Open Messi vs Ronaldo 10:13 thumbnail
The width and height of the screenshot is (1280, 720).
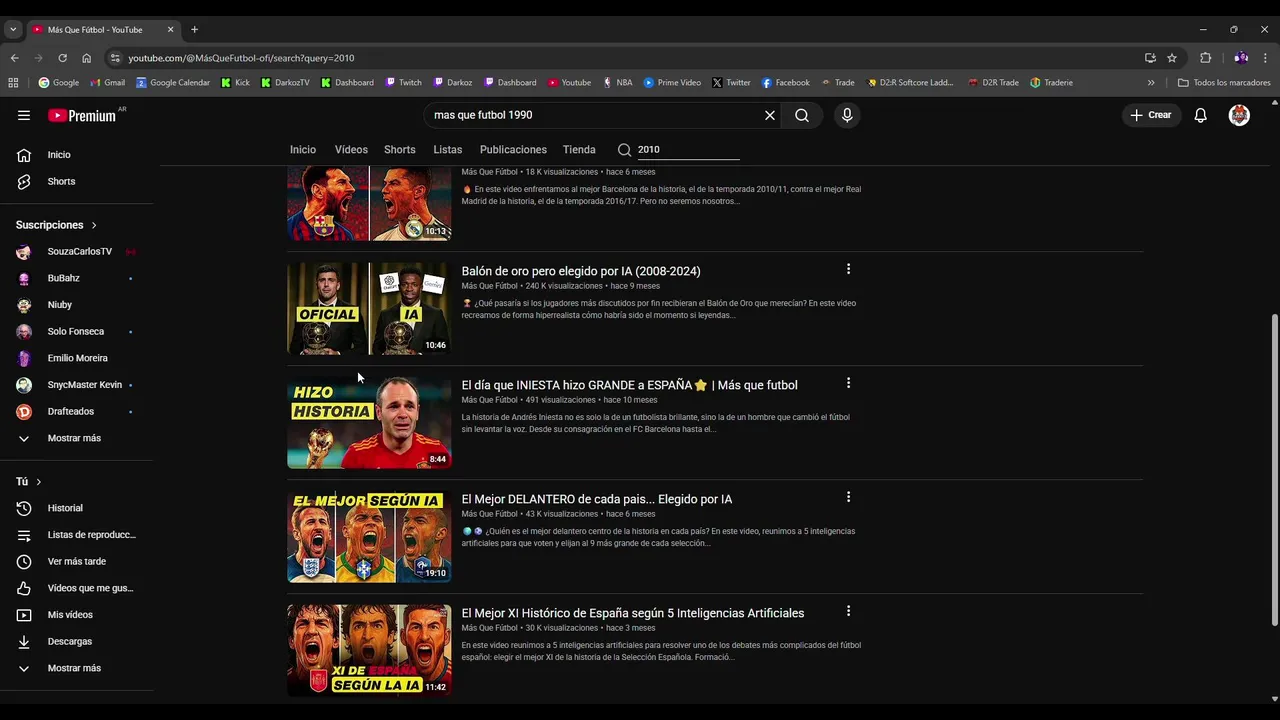pyautogui.click(x=369, y=203)
